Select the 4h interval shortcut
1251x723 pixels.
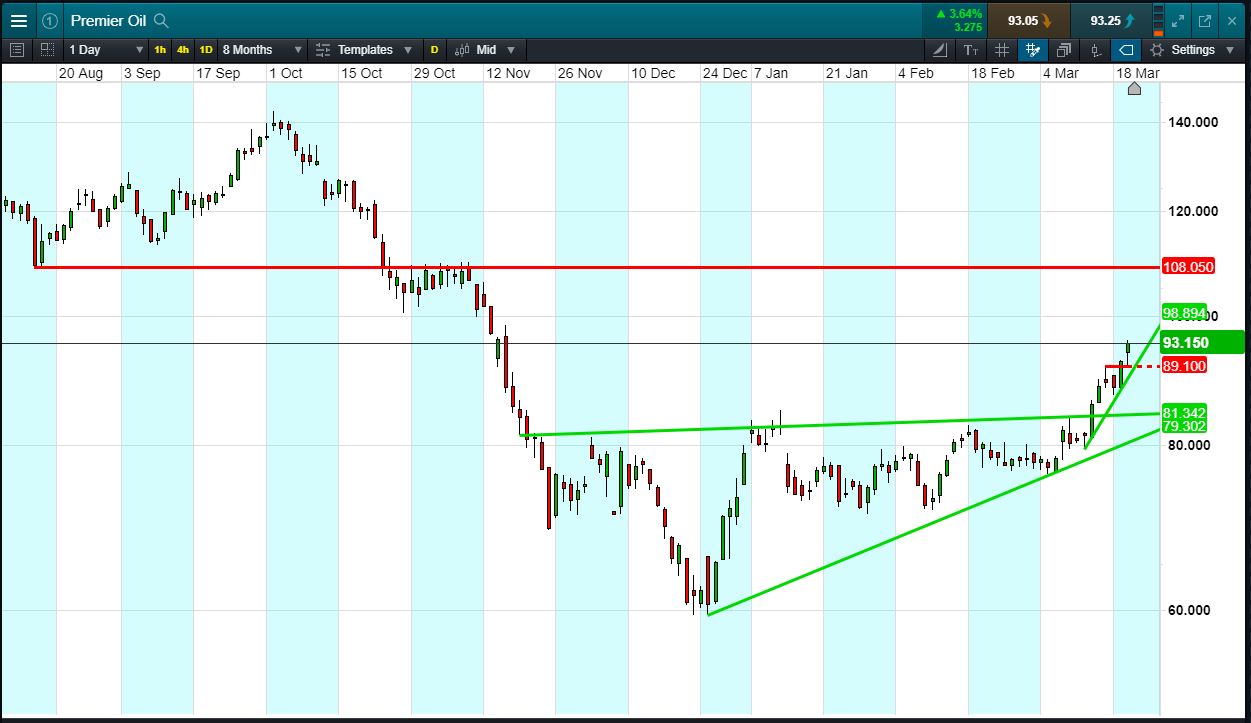pyautogui.click(x=183, y=49)
